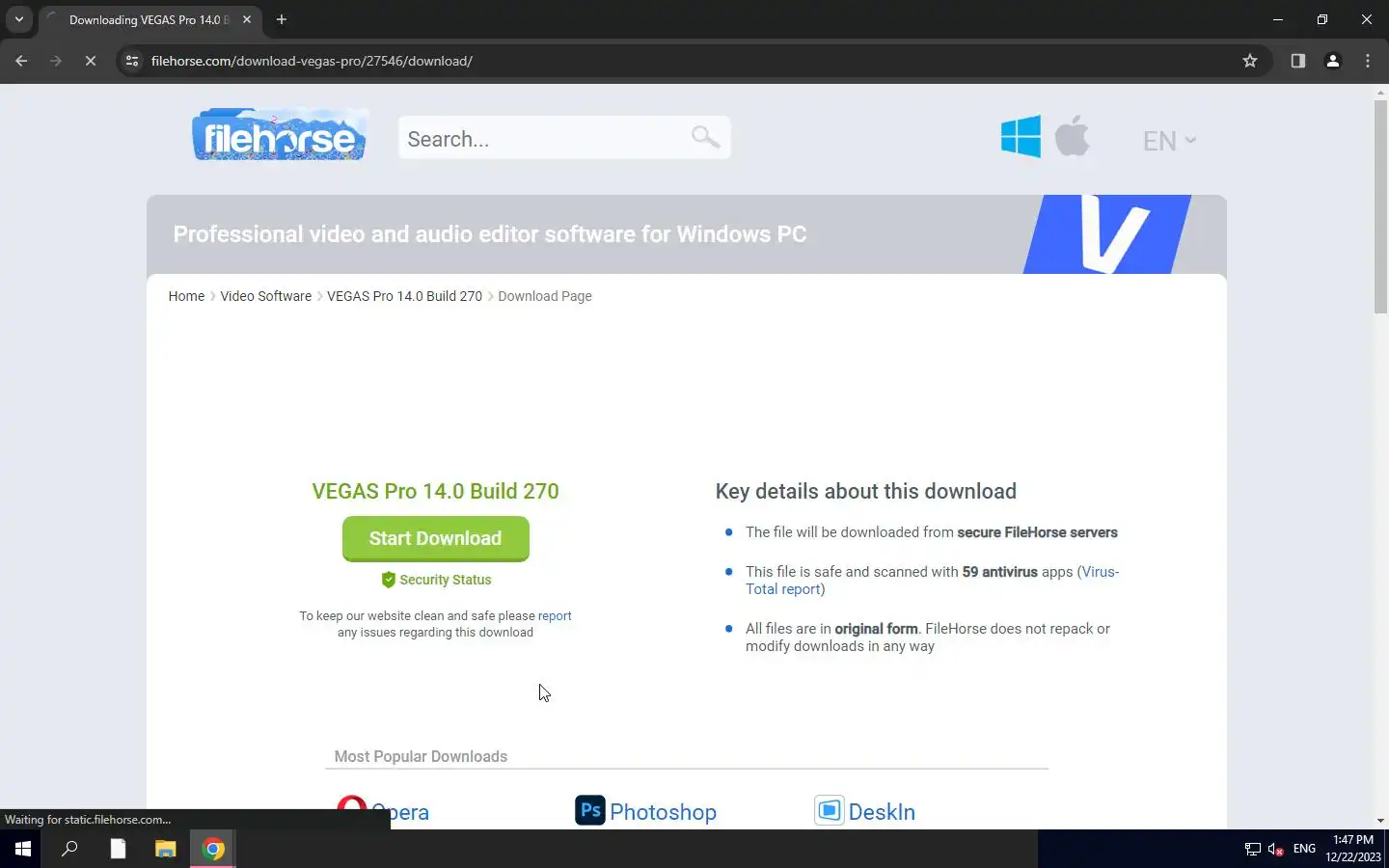Click the Photoshop Ps icon
The height and width of the screenshot is (868, 1389).
[590, 811]
